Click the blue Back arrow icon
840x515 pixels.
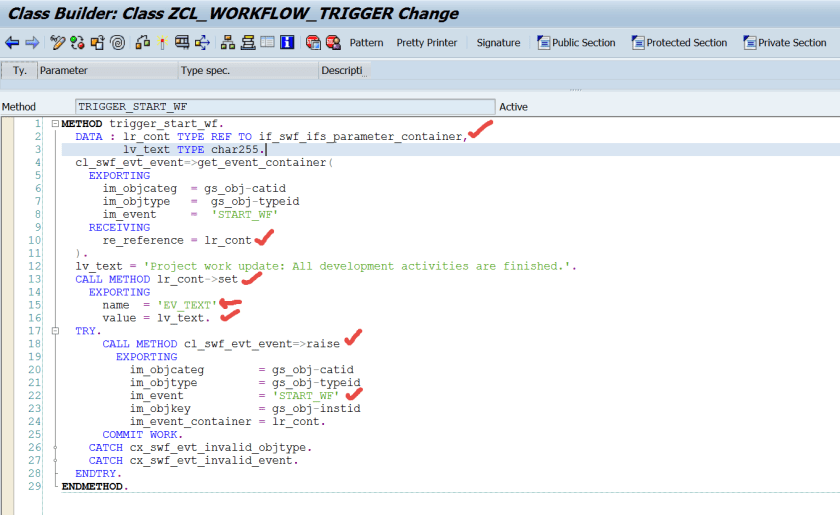tap(12, 43)
